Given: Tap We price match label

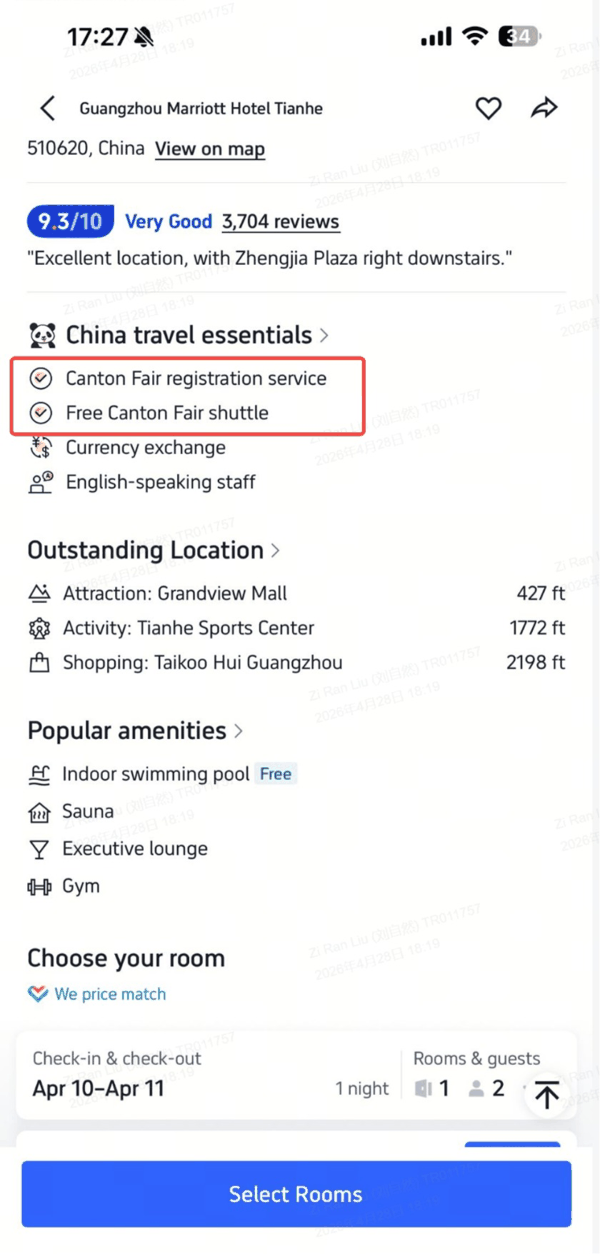Looking at the screenshot, I should point(97,994).
